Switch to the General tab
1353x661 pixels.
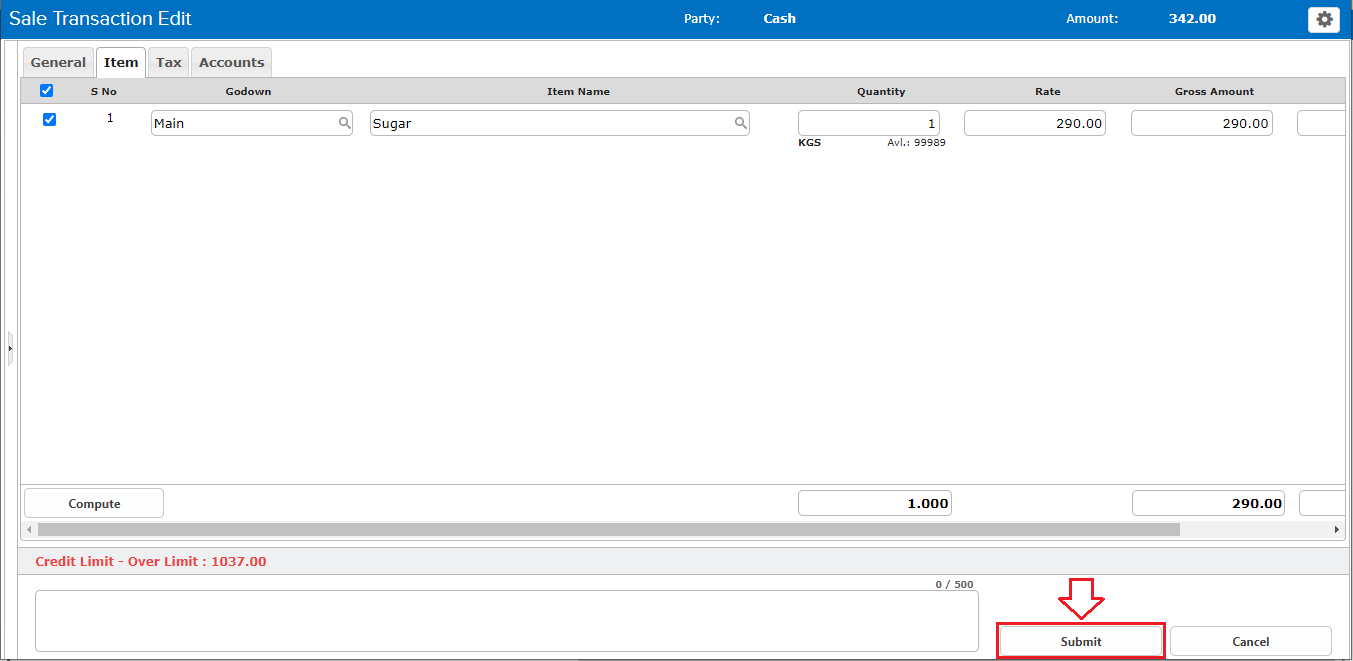point(58,62)
